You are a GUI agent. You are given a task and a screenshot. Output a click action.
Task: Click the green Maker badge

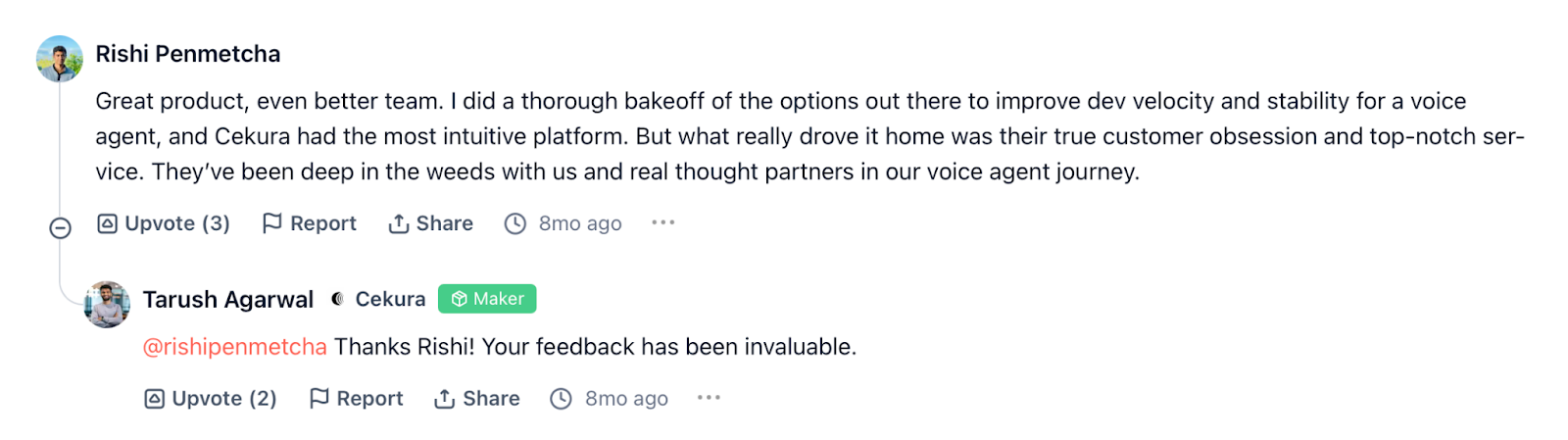point(487,299)
